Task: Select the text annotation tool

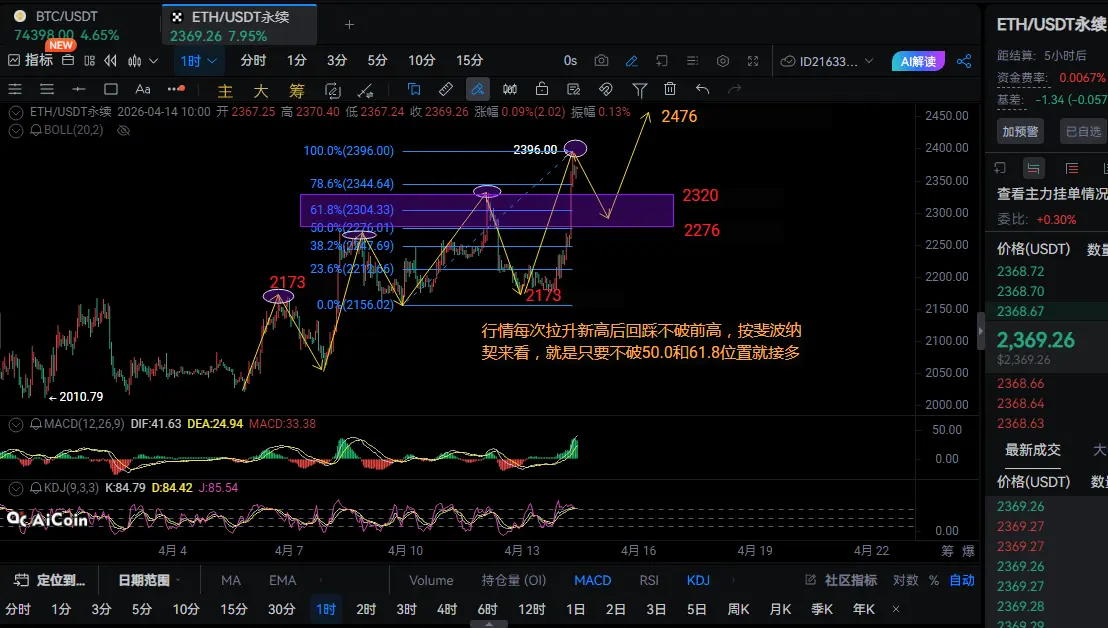Action: coord(143,89)
